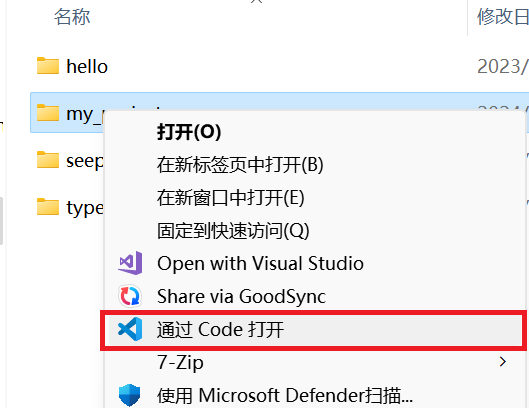Viewport: 529px width, 408px height.
Task: Click the Microsoft Defender shield icon
Action: coord(130,395)
